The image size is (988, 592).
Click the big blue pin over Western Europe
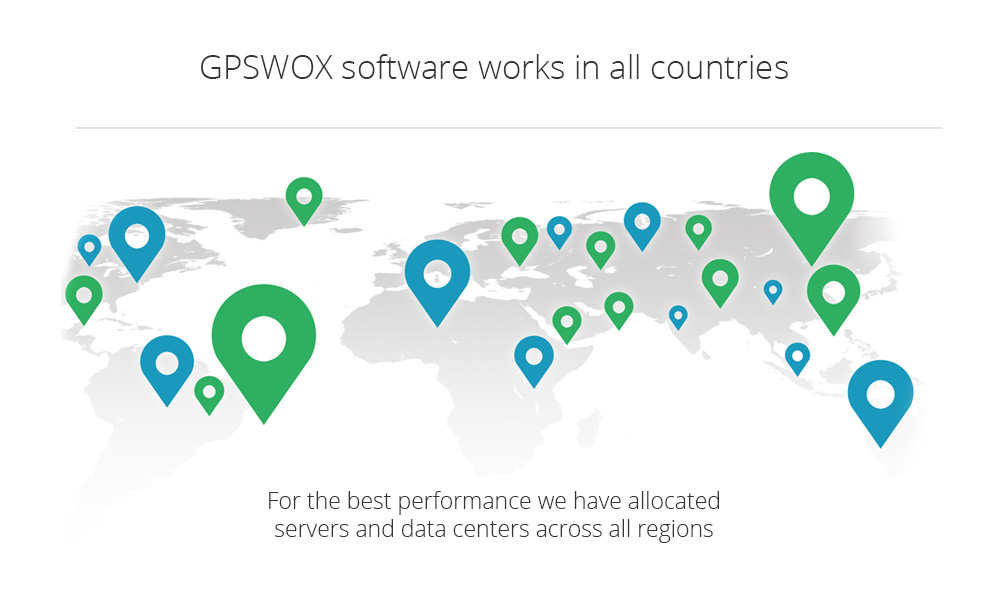437,274
